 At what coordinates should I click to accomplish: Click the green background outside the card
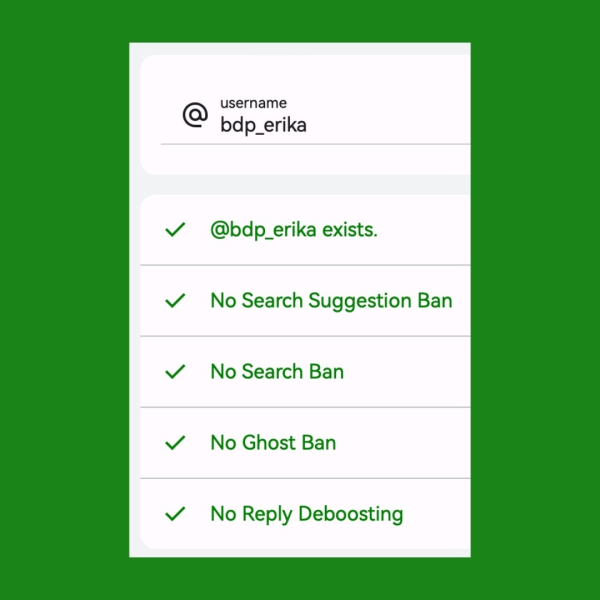pos(60,300)
